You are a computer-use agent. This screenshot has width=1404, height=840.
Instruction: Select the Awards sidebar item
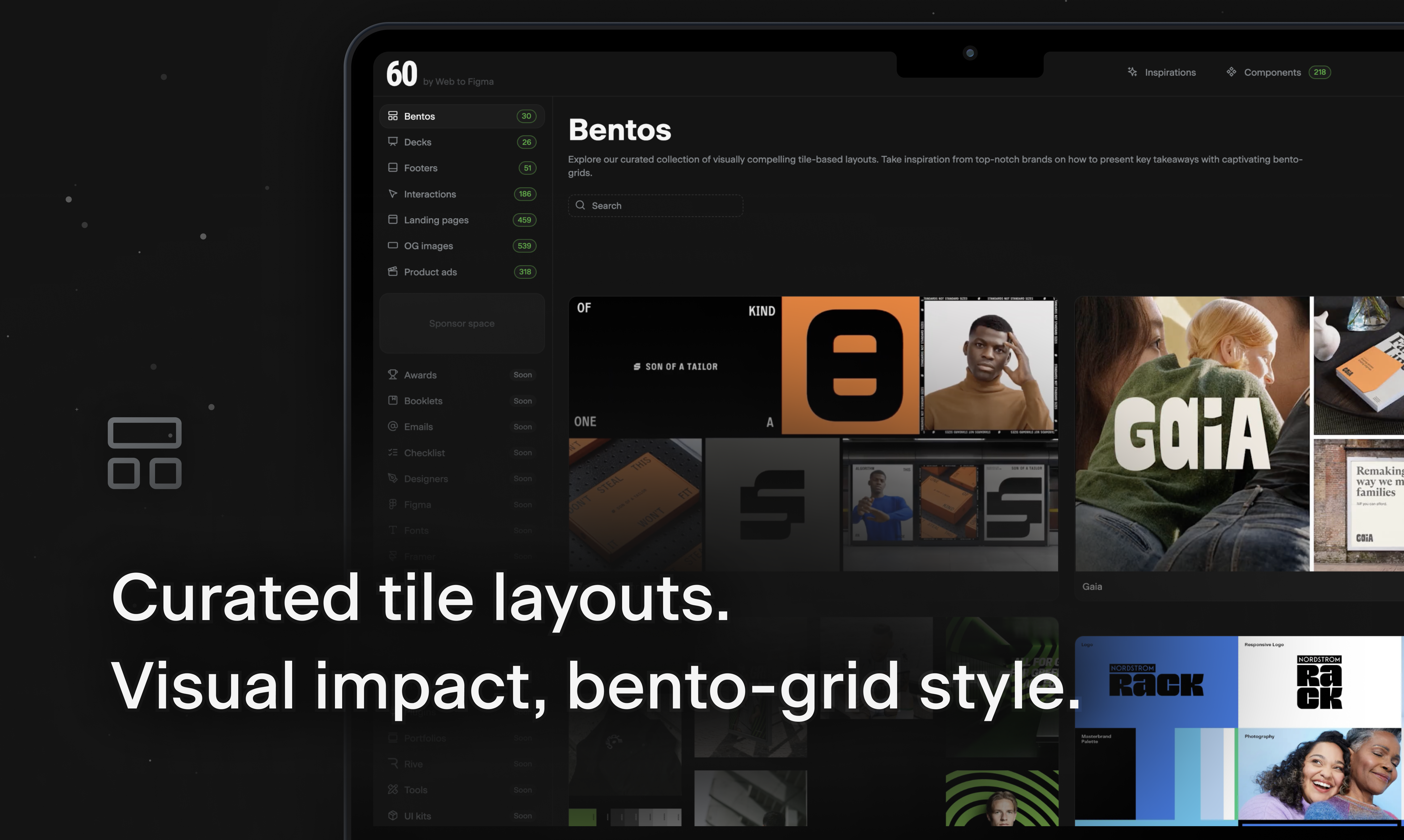point(461,375)
